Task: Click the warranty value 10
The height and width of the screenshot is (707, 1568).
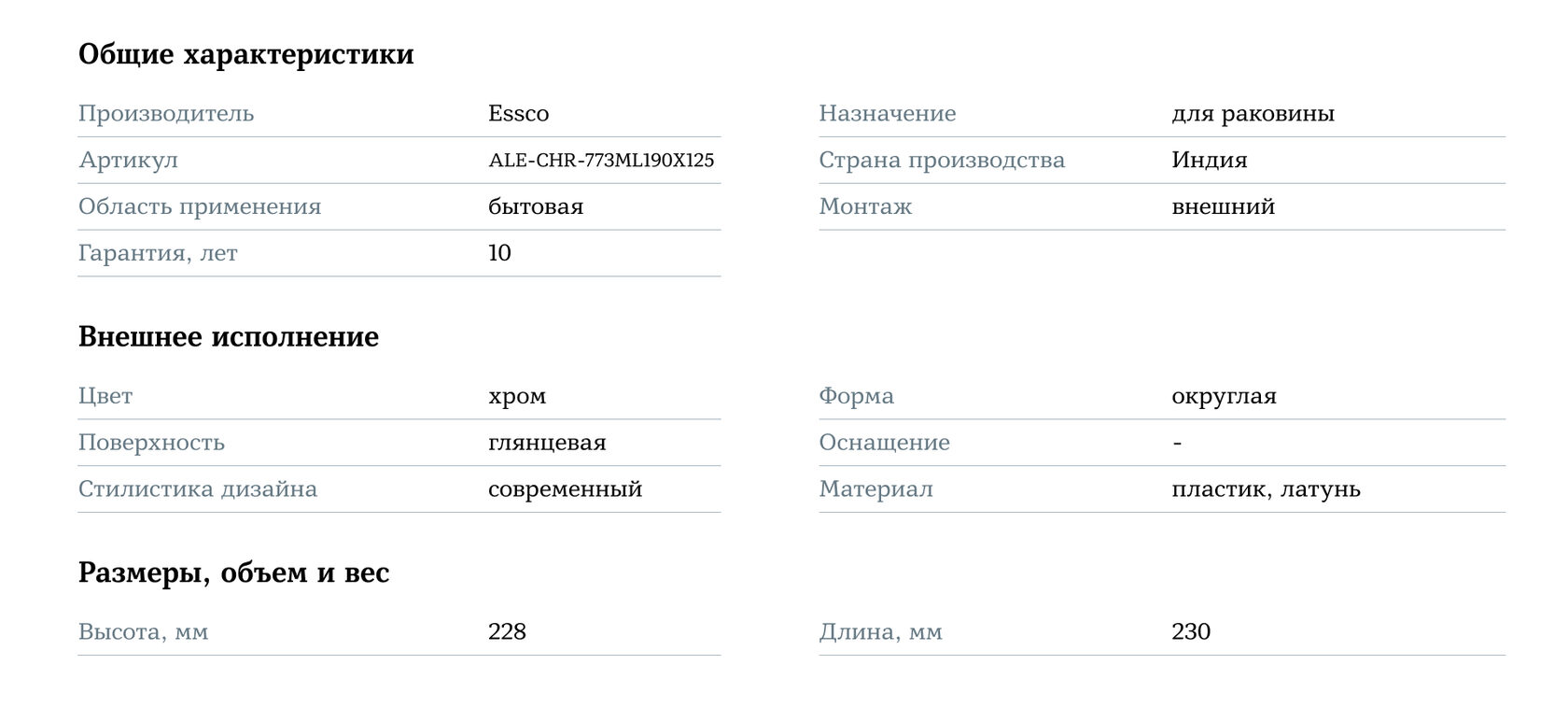Action: (x=499, y=253)
